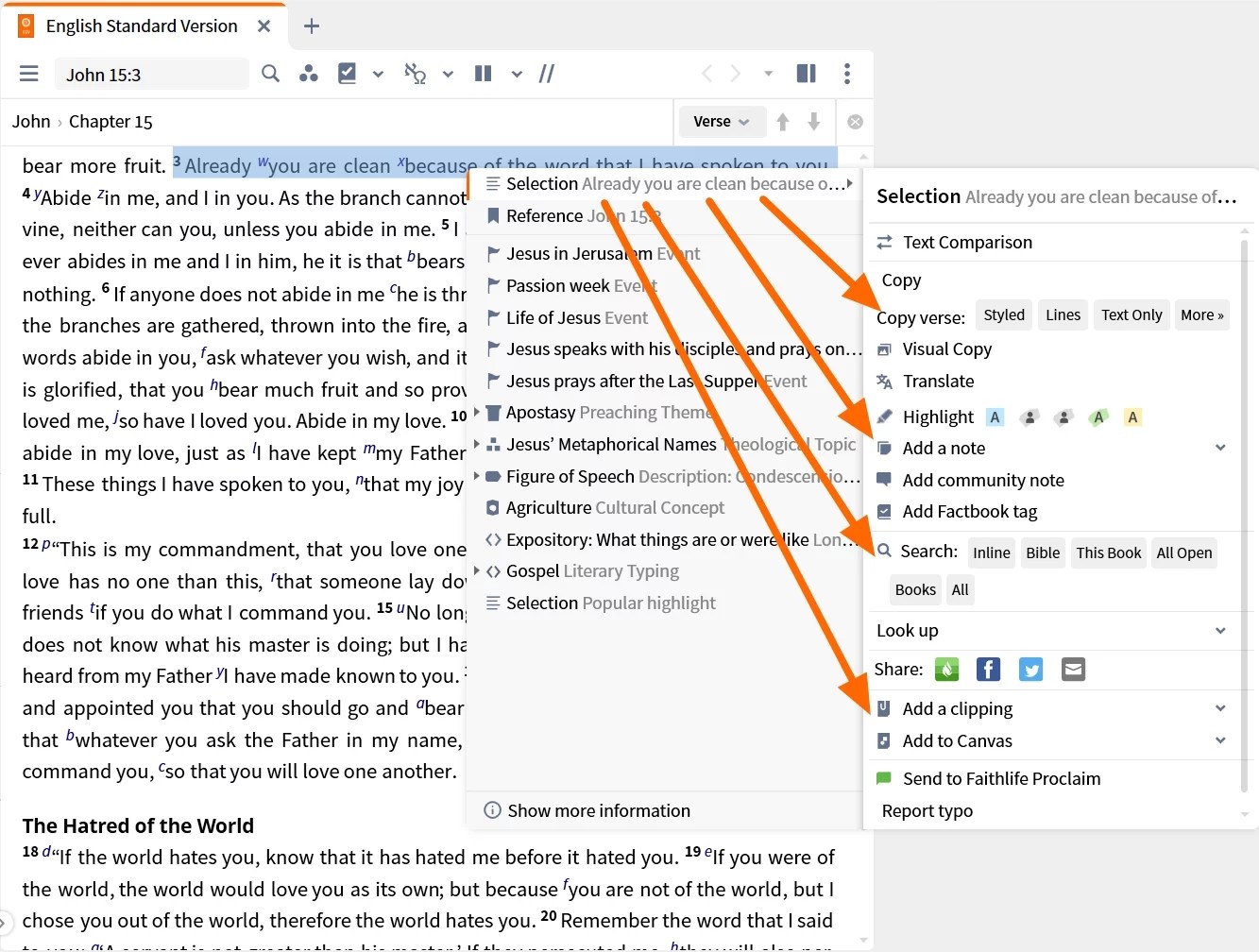1259x952 pixels.
Task: Click the panel layout columns icon
Action: pyautogui.click(x=807, y=74)
